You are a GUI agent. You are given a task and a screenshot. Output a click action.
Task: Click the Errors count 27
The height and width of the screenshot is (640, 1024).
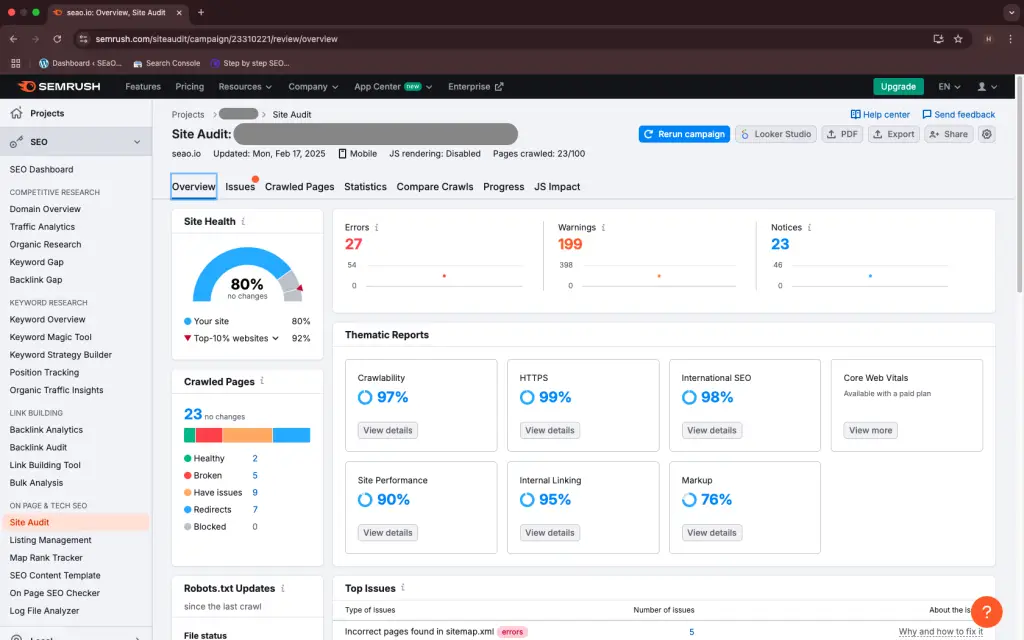[353, 244]
